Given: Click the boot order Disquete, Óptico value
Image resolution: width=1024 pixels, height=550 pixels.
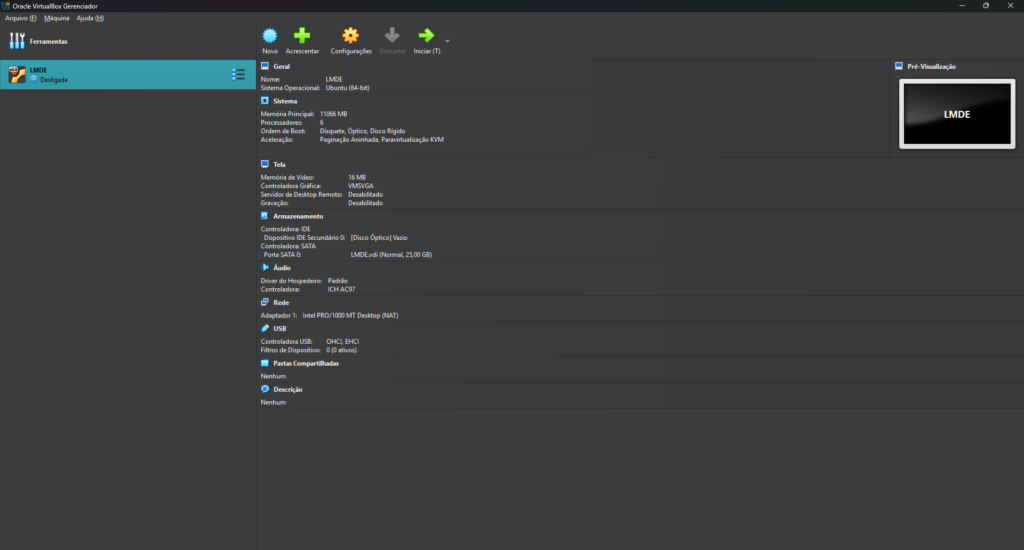Looking at the screenshot, I should tap(362, 131).
